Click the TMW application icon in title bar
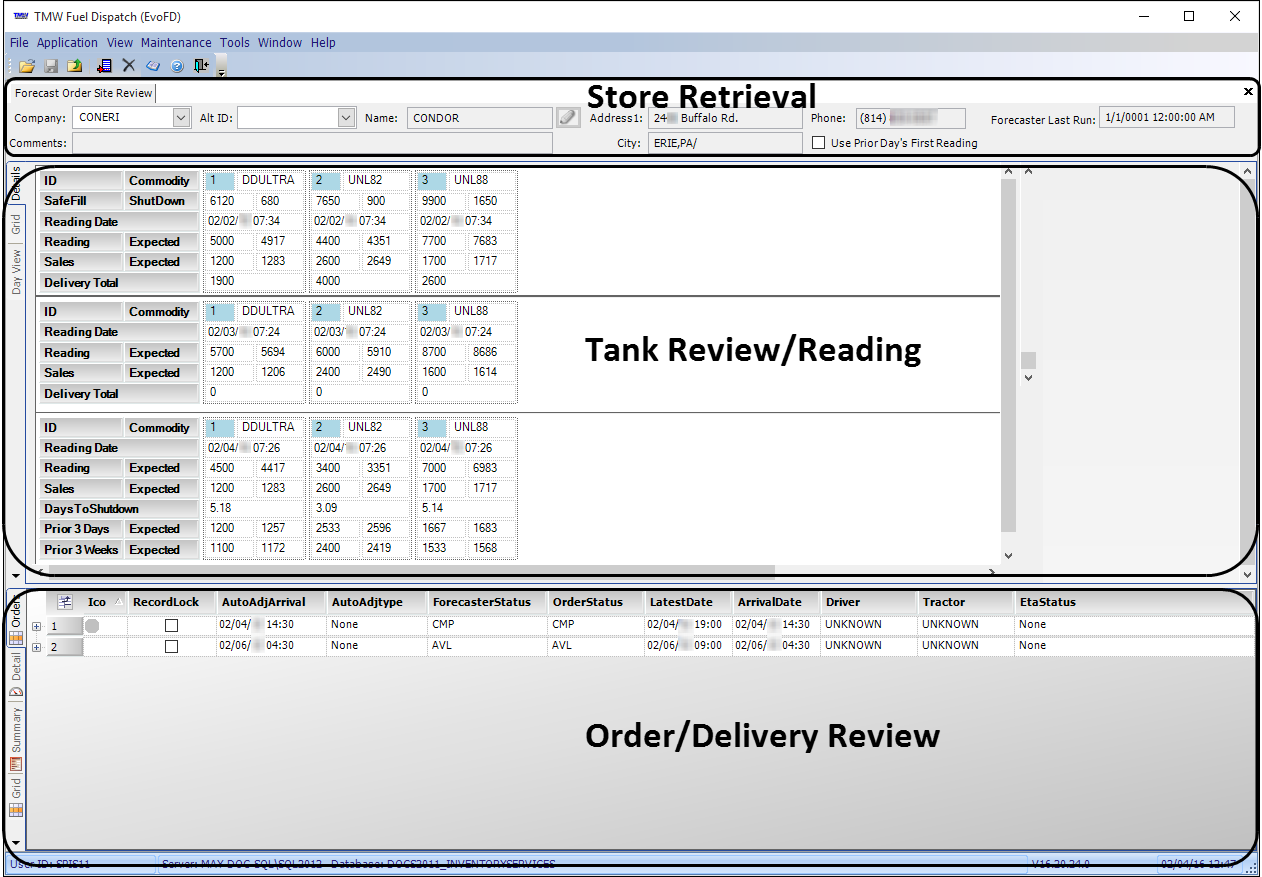 20,17
